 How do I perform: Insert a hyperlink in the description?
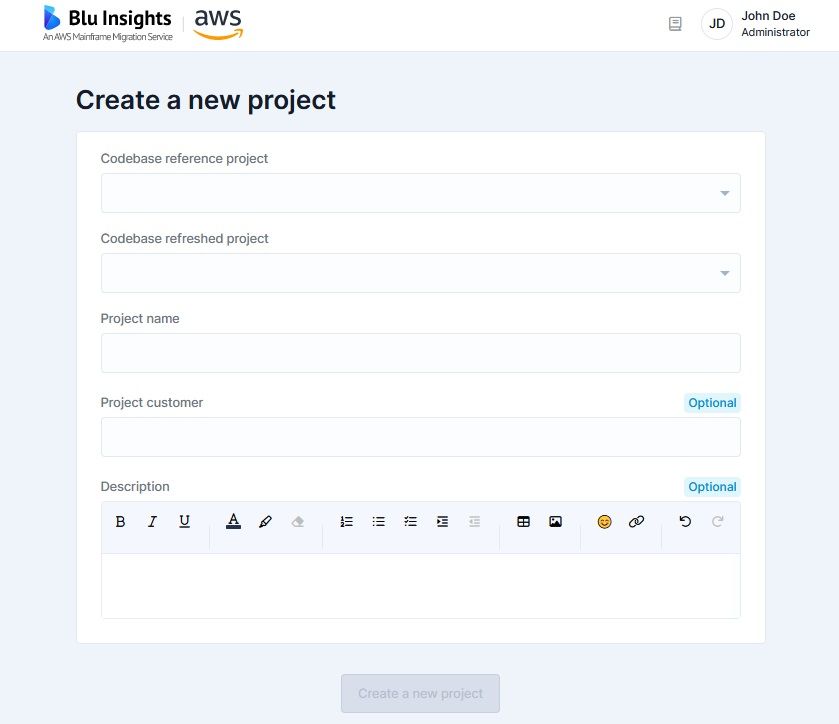click(636, 521)
